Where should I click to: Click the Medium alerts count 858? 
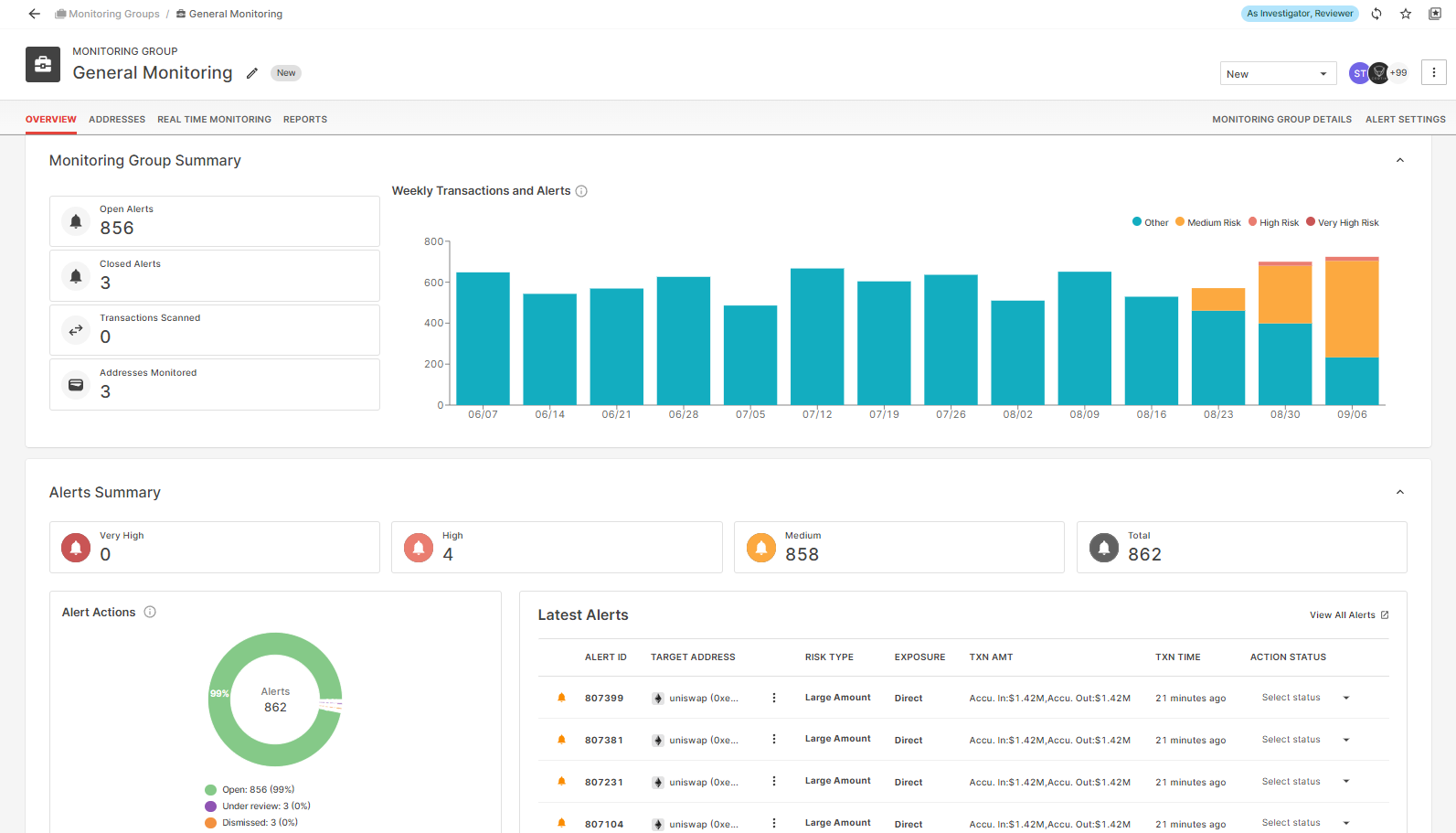802,555
